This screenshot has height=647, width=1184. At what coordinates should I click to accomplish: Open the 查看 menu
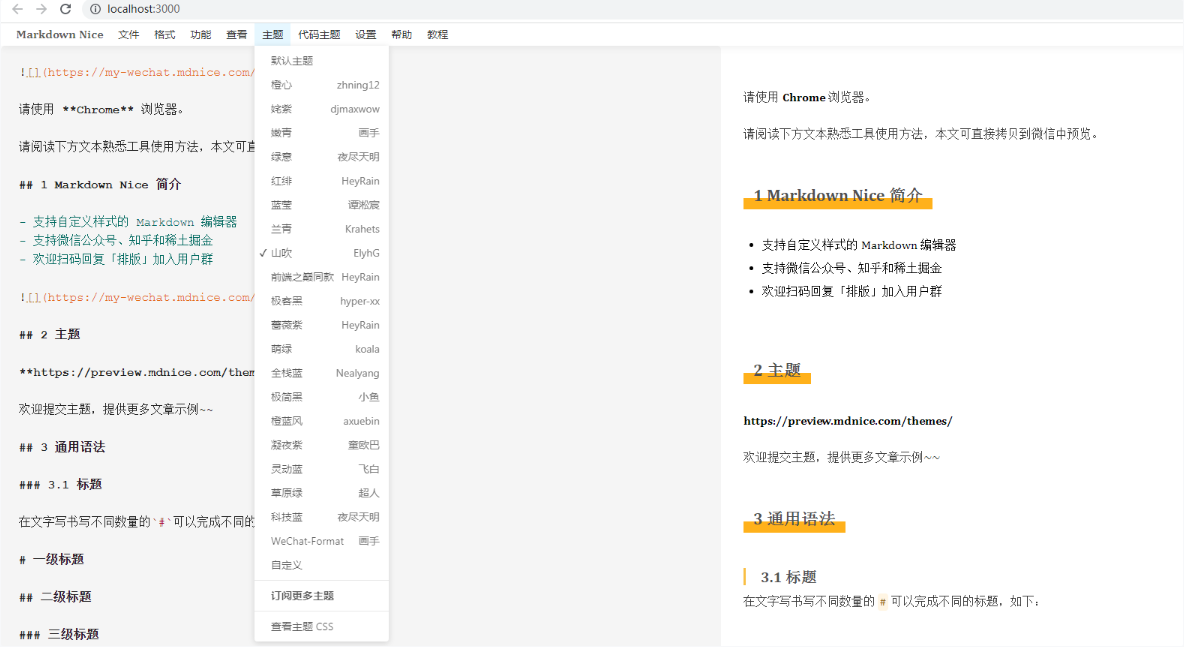coord(236,35)
